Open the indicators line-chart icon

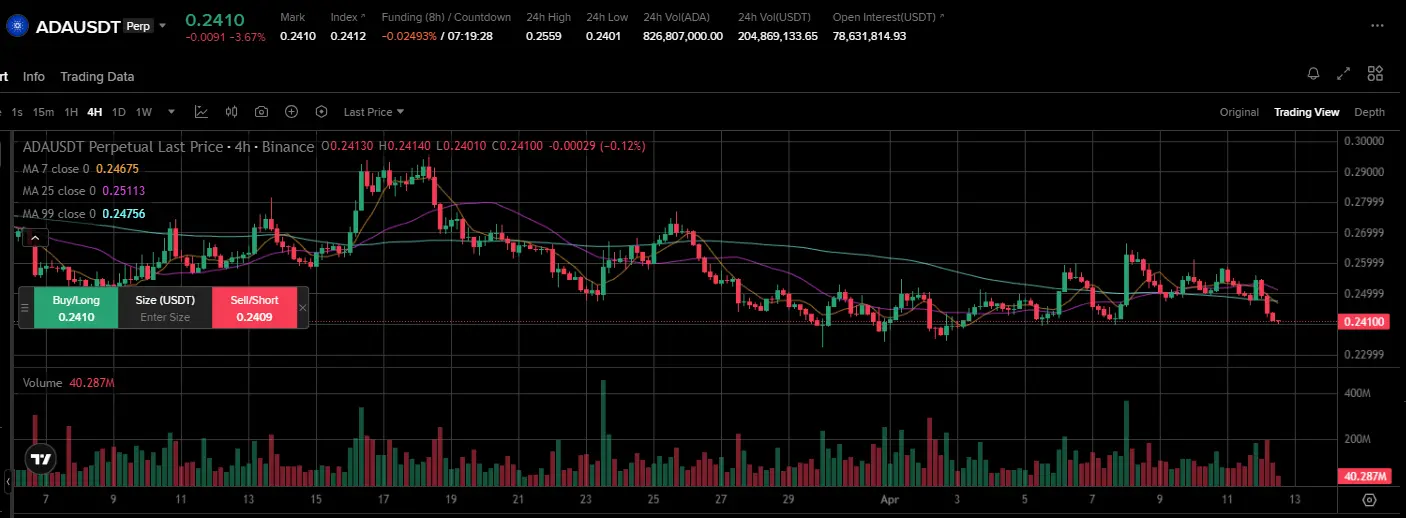[201, 112]
